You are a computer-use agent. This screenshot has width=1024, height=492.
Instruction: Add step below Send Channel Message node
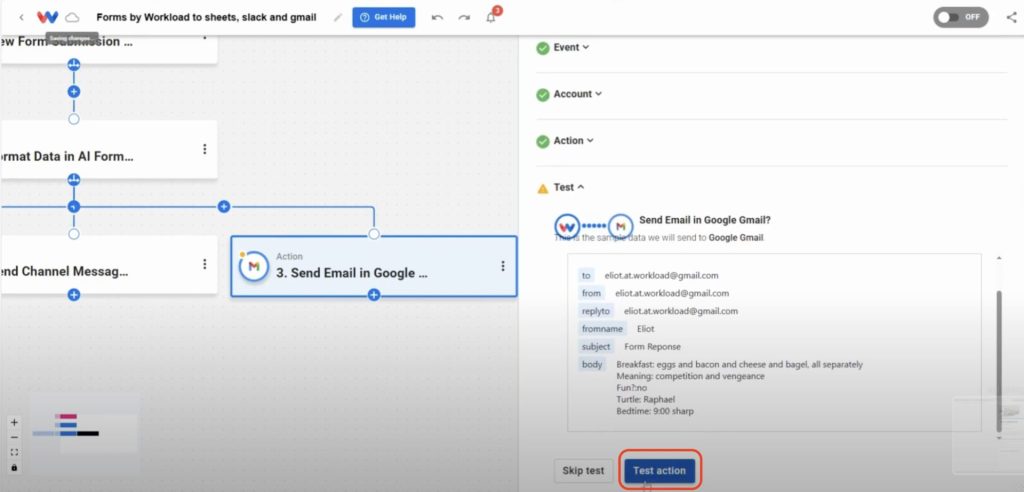click(x=74, y=295)
